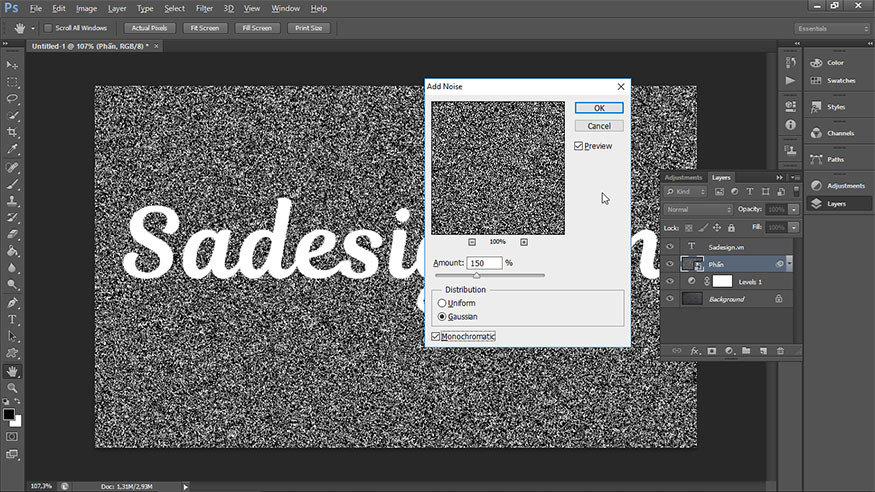Select the Brush tool
The image size is (875, 492).
[12, 184]
